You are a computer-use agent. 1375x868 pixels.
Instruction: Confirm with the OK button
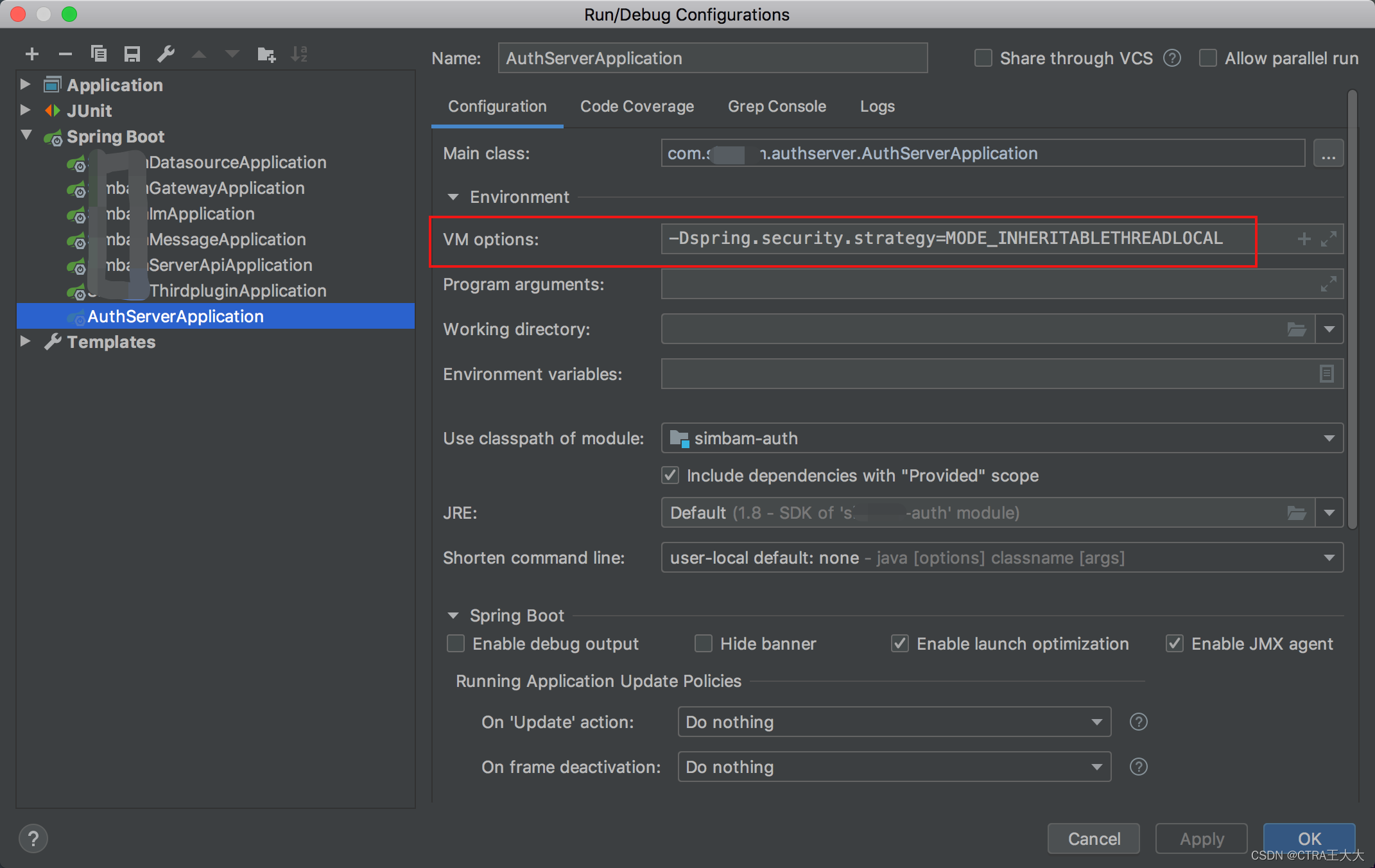click(1310, 838)
